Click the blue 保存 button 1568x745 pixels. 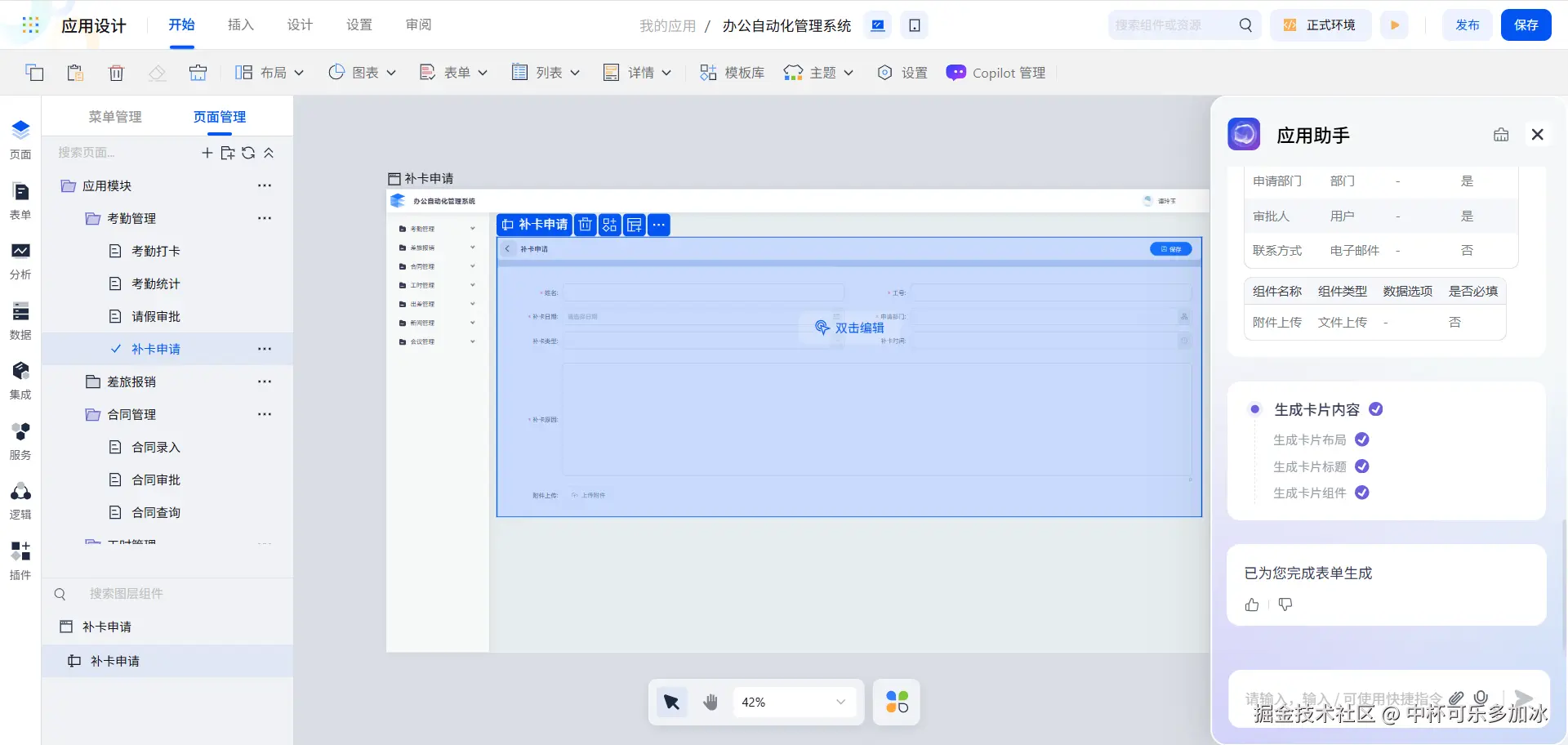[x=1526, y=25]
